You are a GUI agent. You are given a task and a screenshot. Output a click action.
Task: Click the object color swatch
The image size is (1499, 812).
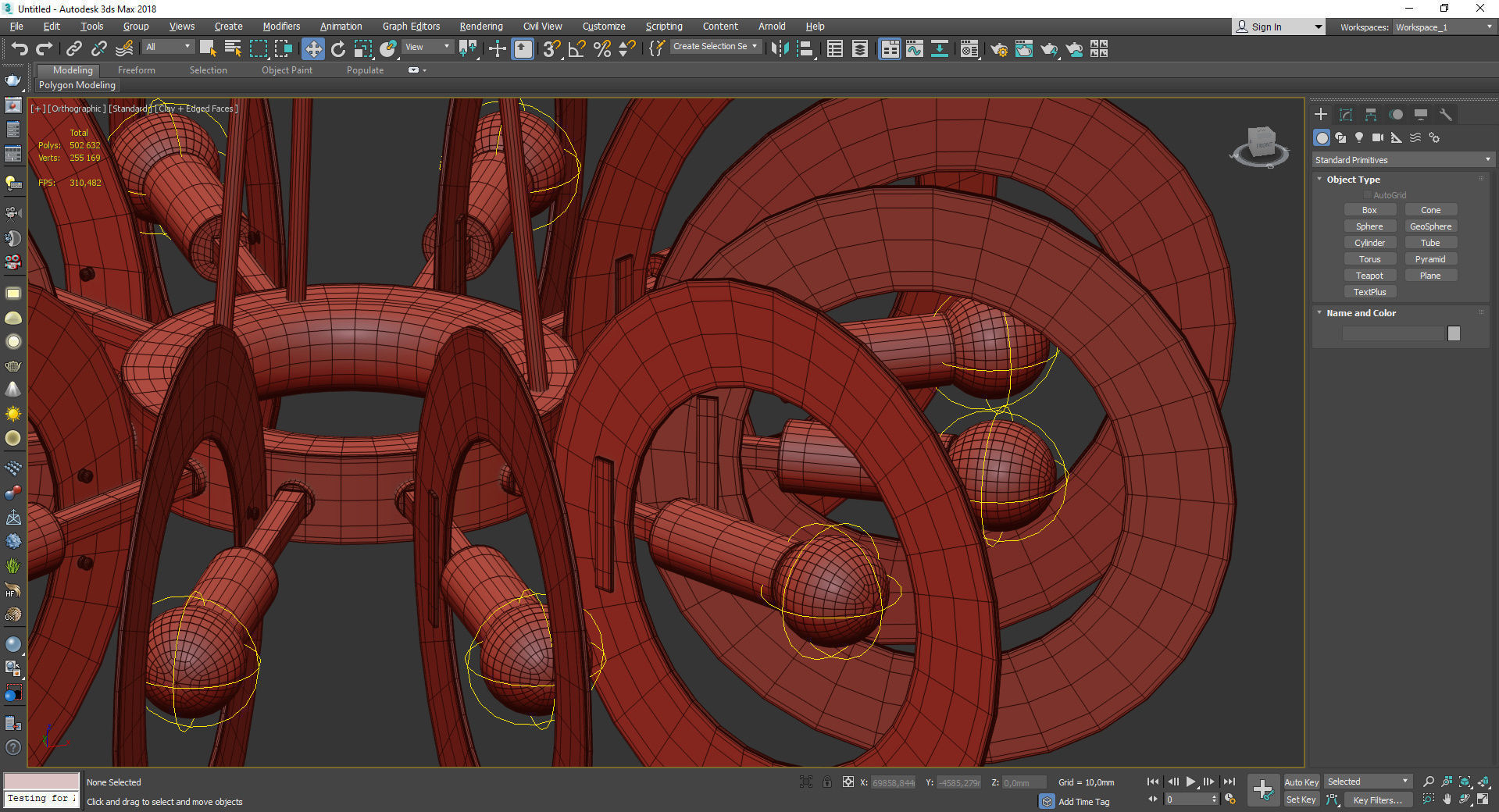[1454, 333]
